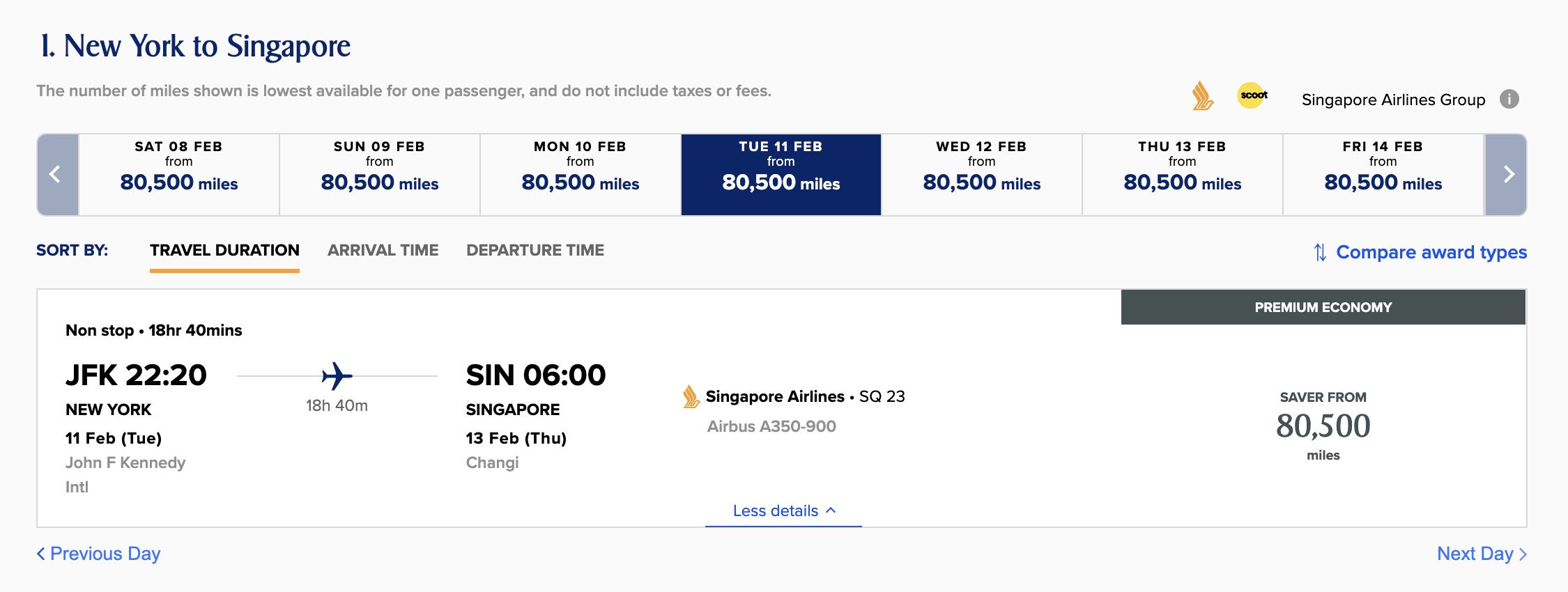Open the info tooltip beside Singapore Airlines Group
Screen dimensions: 1568x592
(1509, 99)
